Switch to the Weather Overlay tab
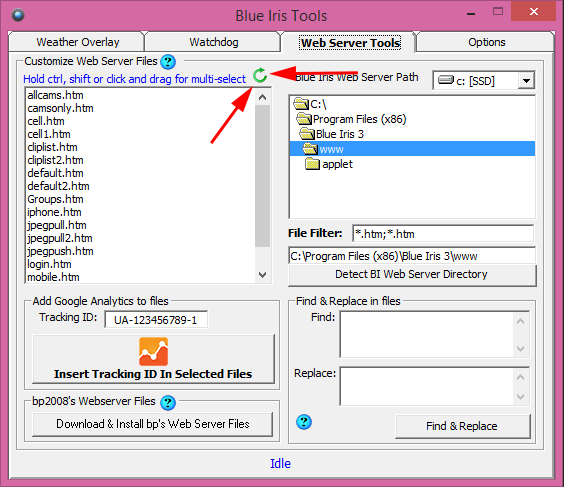 (x=78, y=42)
